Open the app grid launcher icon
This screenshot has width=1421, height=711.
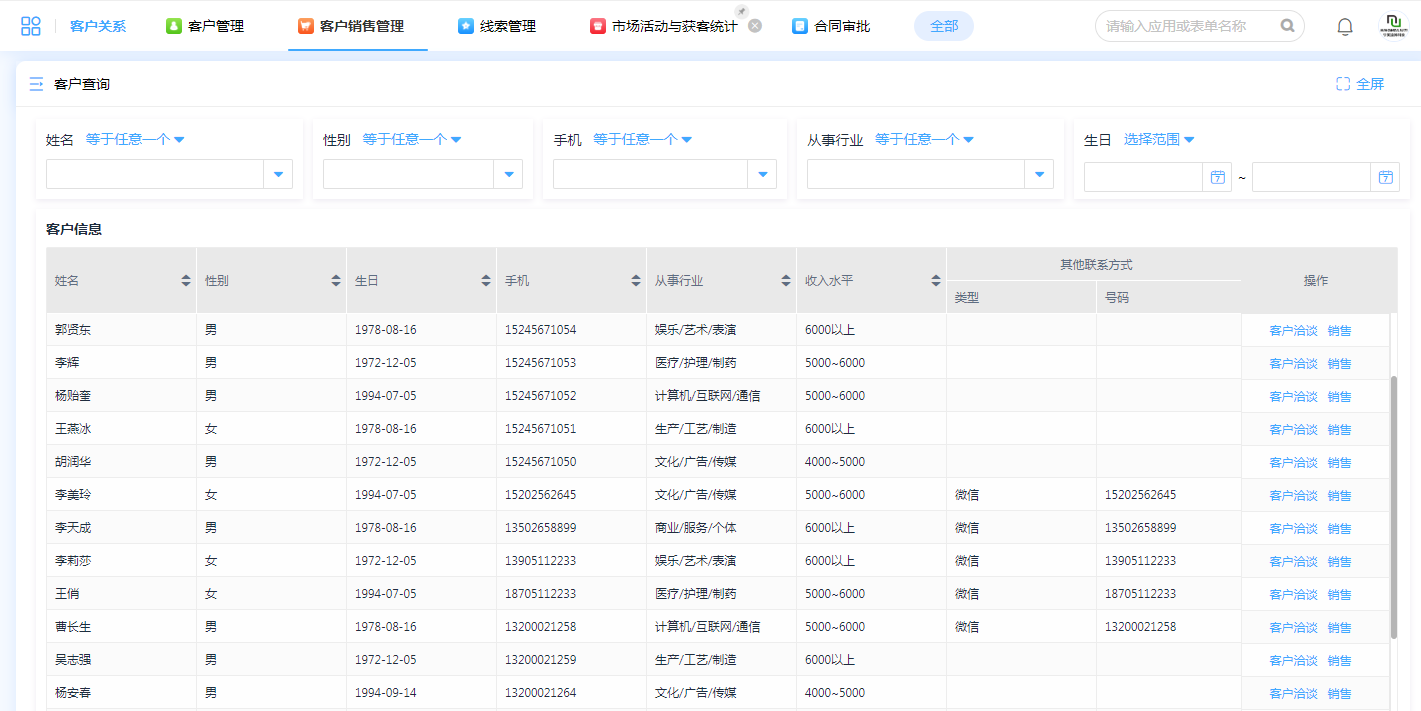click(31, 26)
